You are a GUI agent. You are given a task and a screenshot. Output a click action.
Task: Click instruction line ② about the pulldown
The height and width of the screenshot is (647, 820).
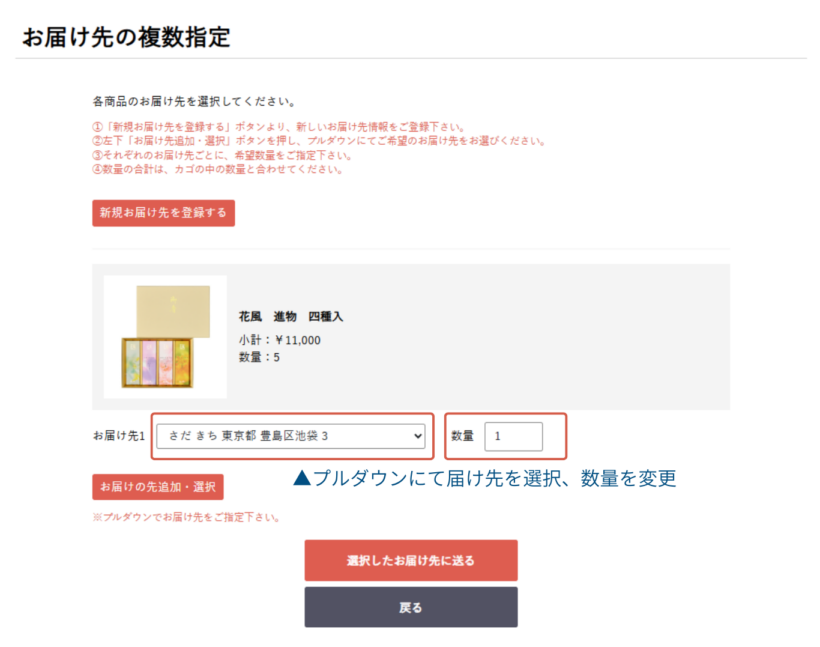point(318,141)
